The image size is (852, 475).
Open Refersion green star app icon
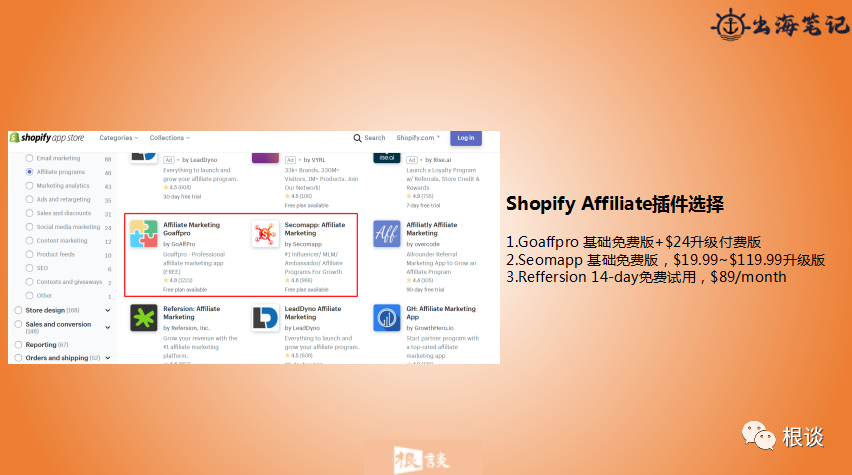coord(143,317)
